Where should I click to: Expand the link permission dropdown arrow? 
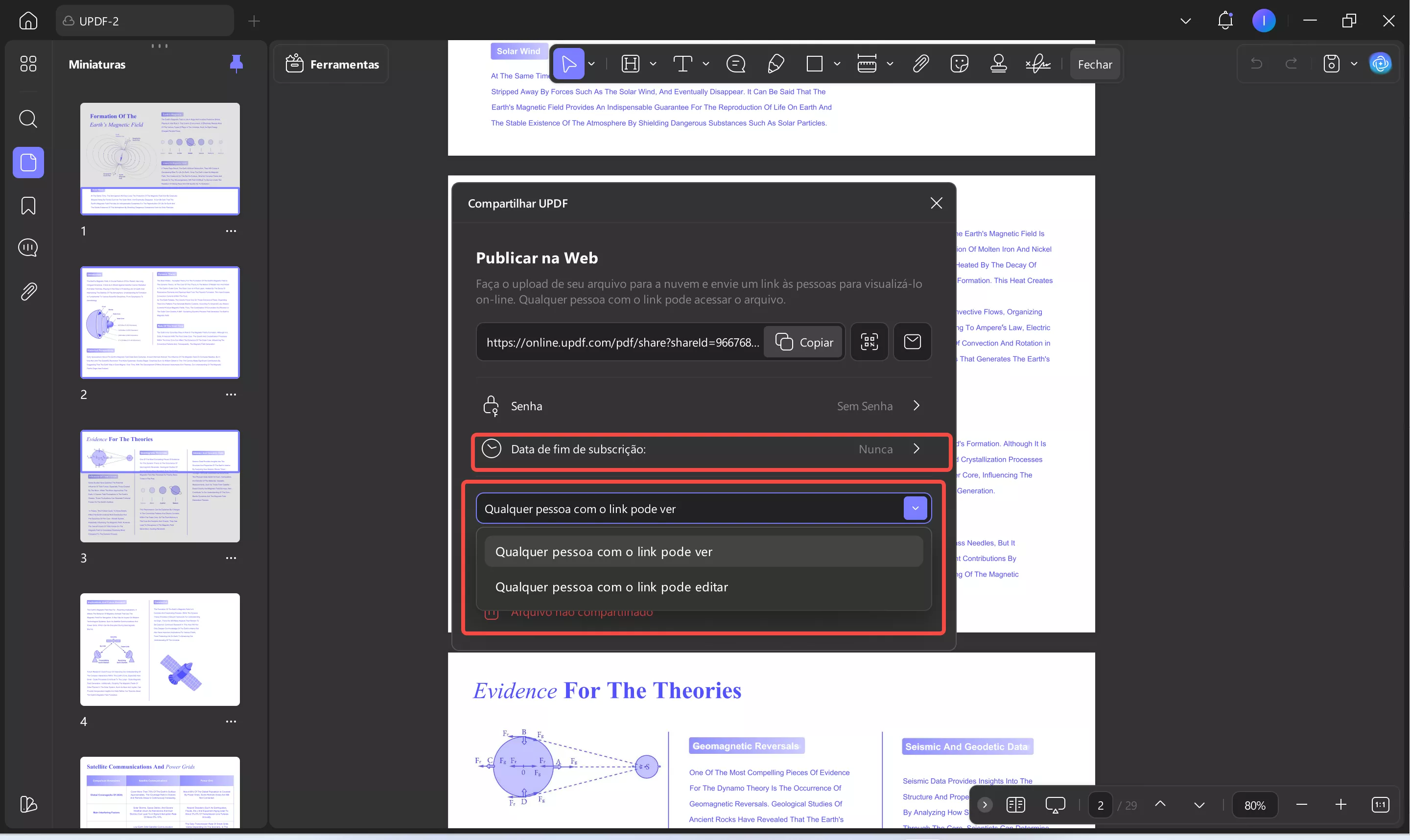[x=915, y=508]
